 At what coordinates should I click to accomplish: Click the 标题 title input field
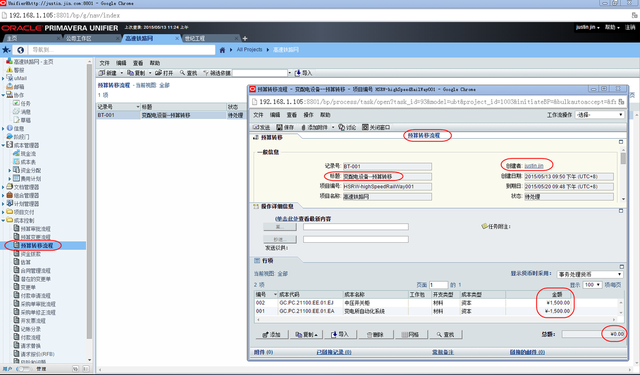tap(387, 177)
